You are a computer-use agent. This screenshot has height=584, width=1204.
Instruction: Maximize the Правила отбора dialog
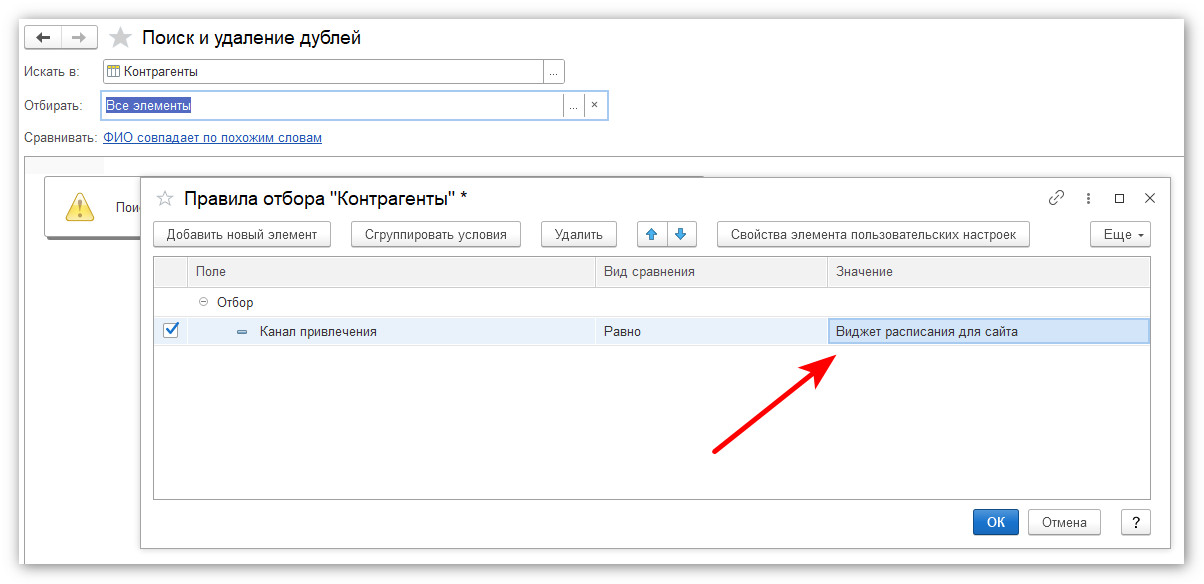pyautogui.click(x=1120, y=198)
